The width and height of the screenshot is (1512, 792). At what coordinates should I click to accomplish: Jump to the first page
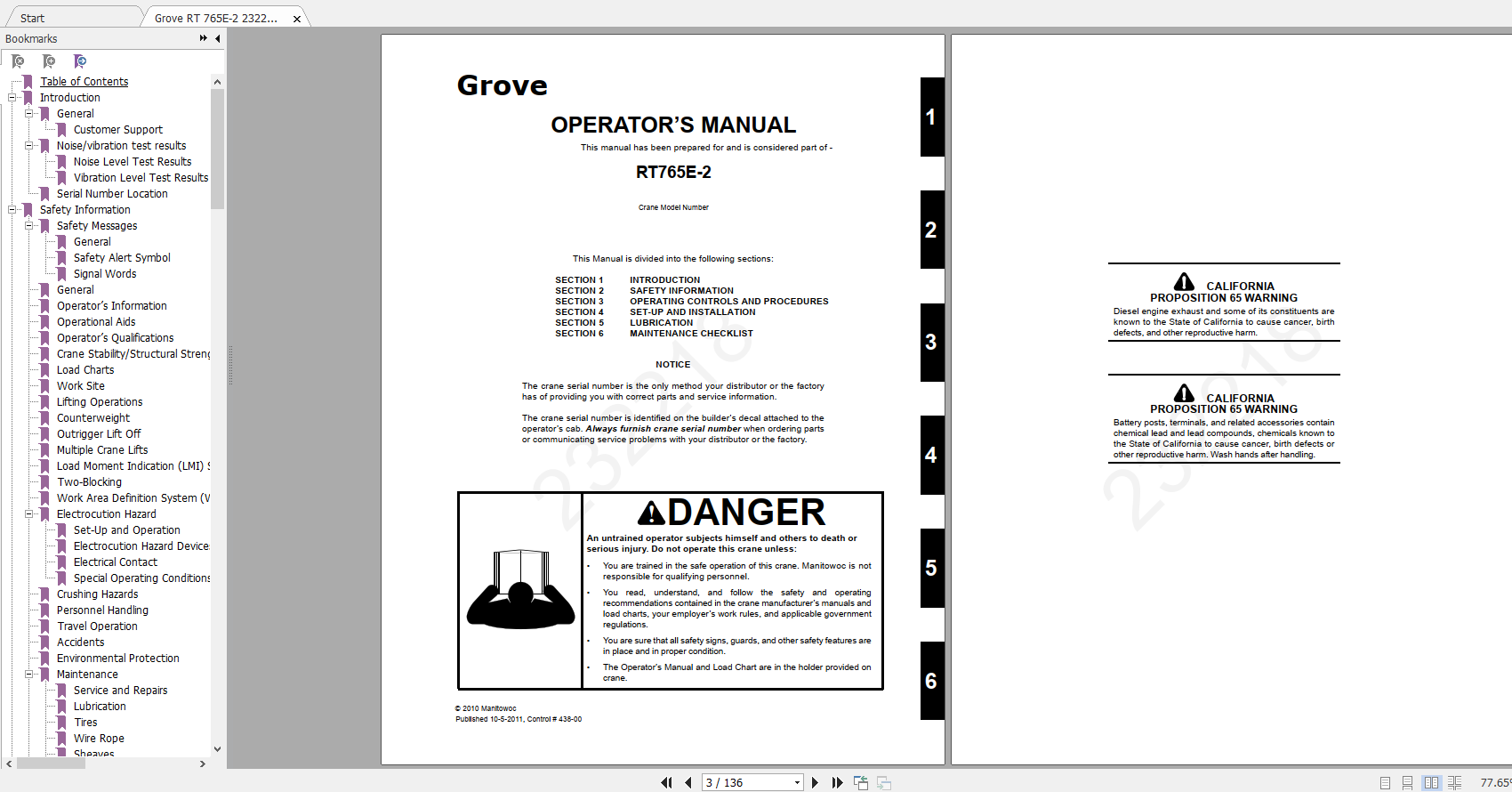point(666,782)
